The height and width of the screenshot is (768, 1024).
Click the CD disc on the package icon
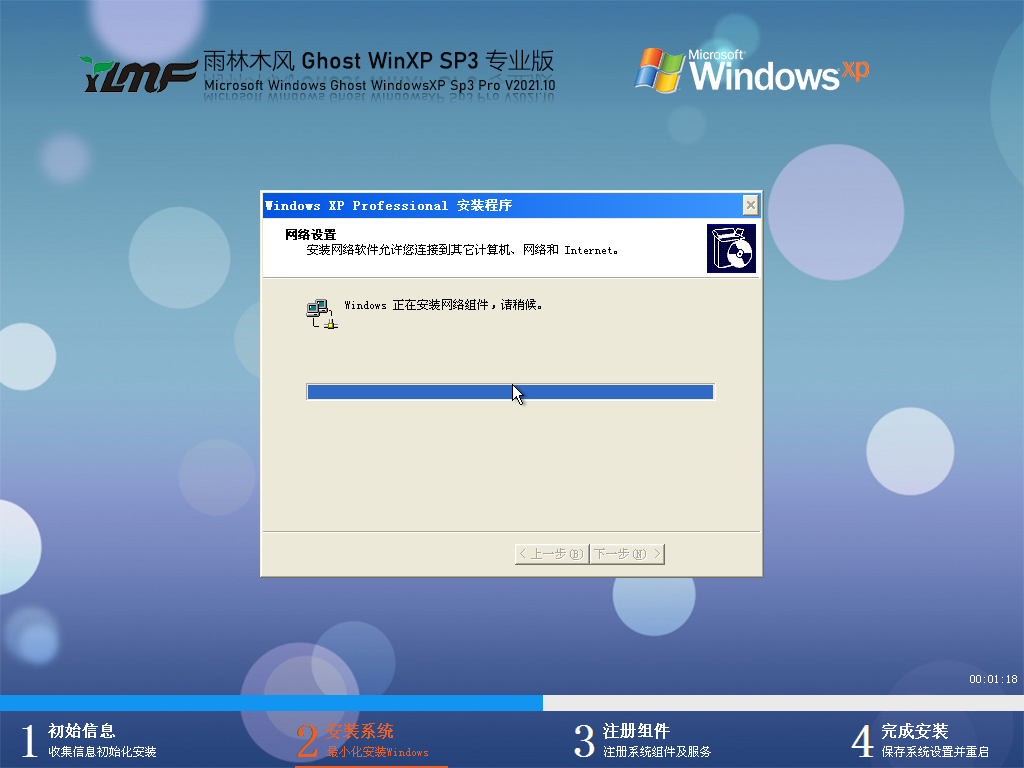click(x=738, y=254)
